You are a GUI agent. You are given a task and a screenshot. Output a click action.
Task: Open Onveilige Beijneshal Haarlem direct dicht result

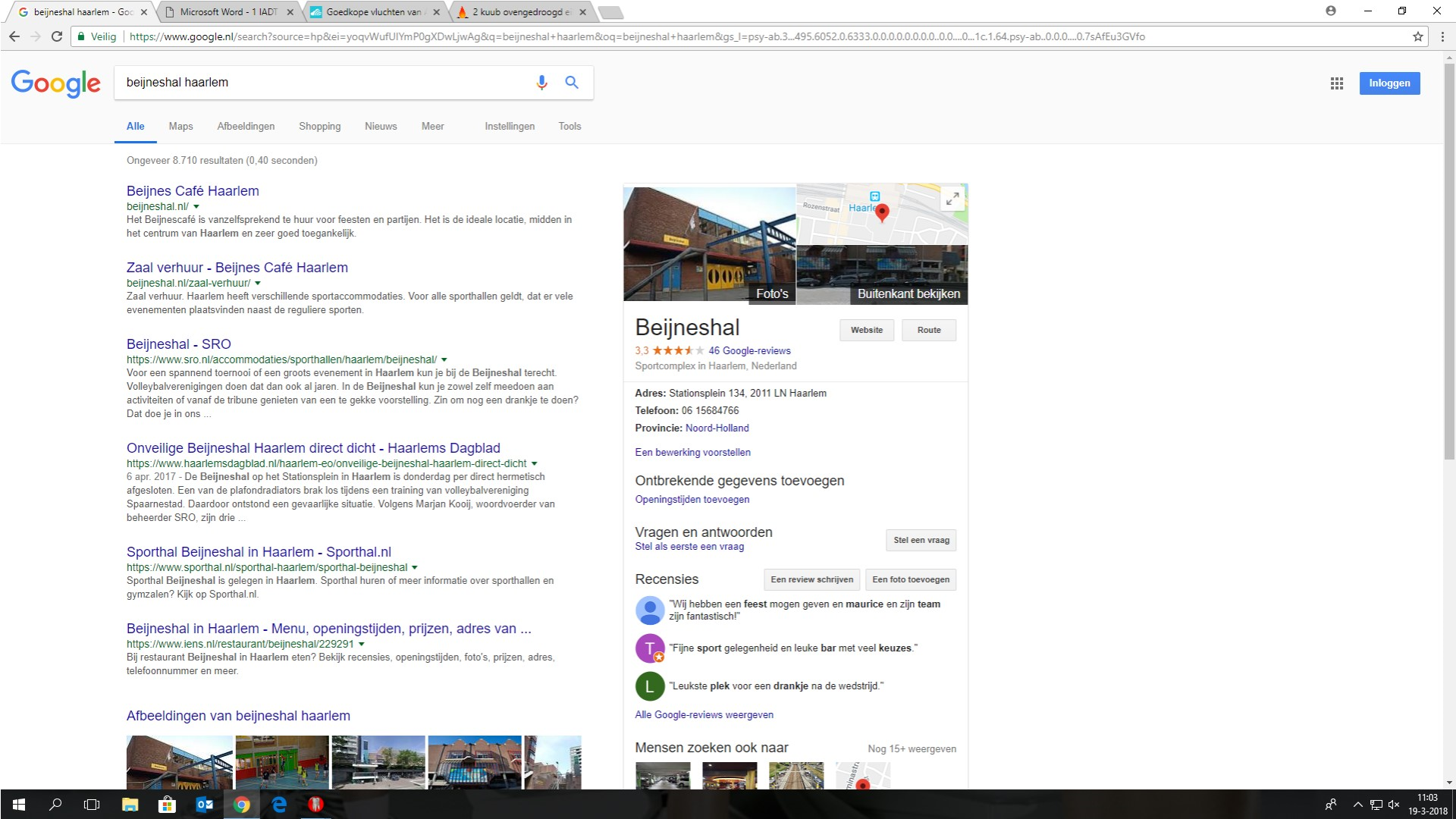[x=313, y=448]
